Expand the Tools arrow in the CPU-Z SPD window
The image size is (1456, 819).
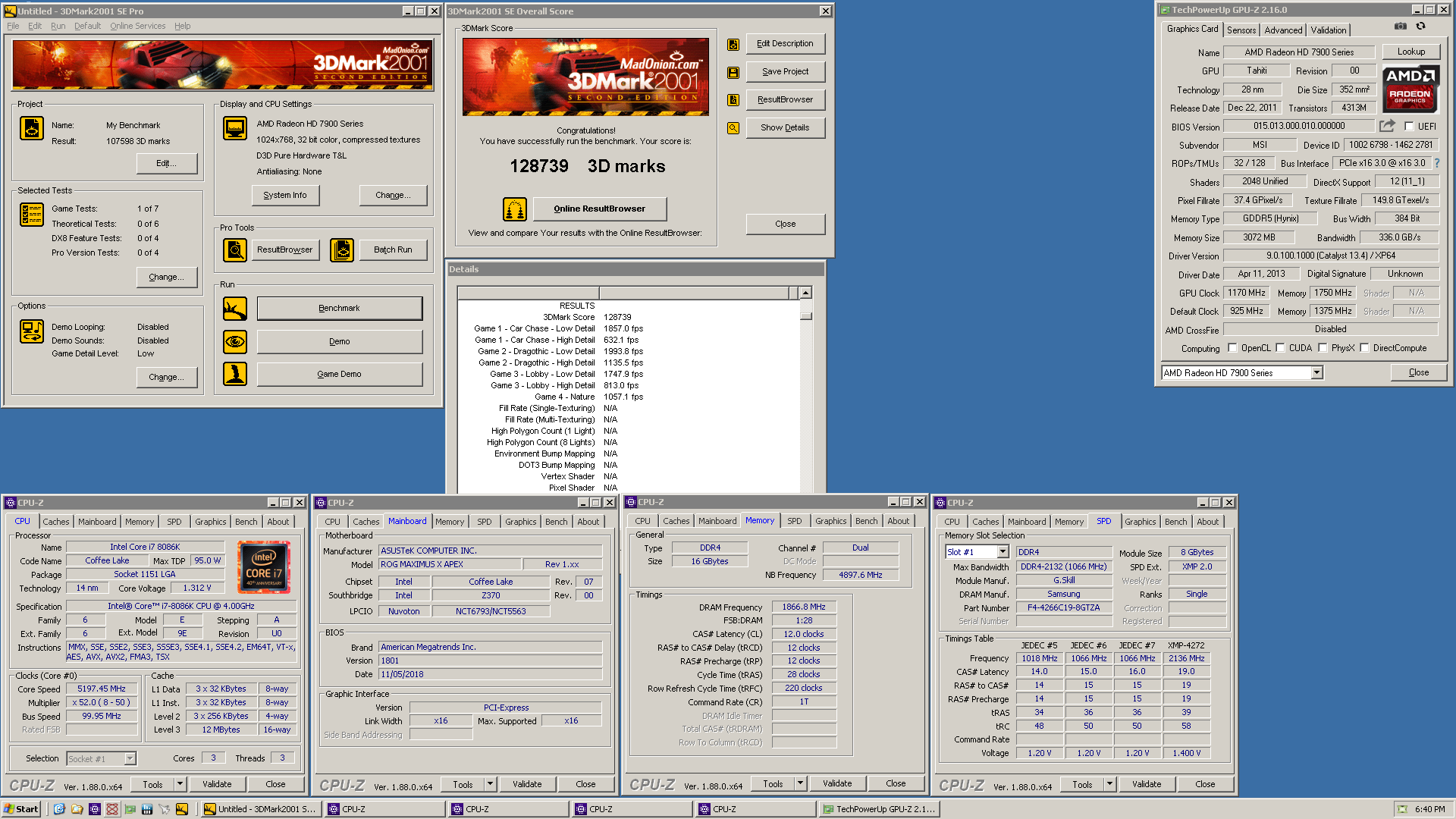(1110, 784)
